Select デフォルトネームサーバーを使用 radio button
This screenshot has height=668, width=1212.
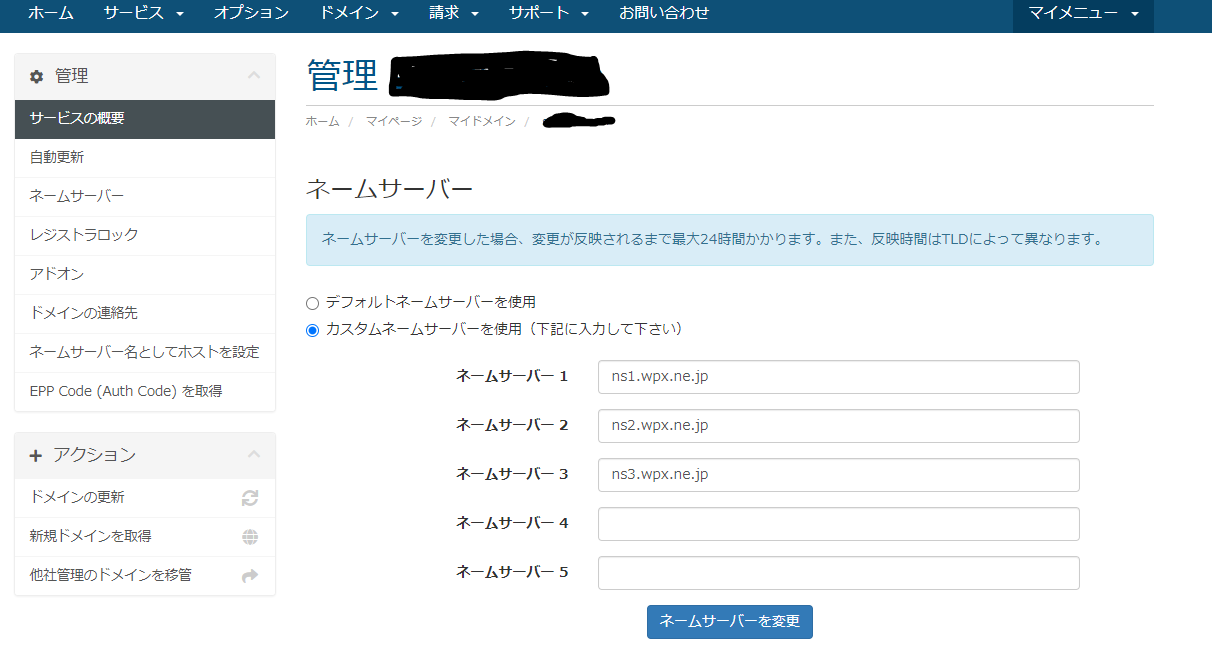(x=312, y=302)
